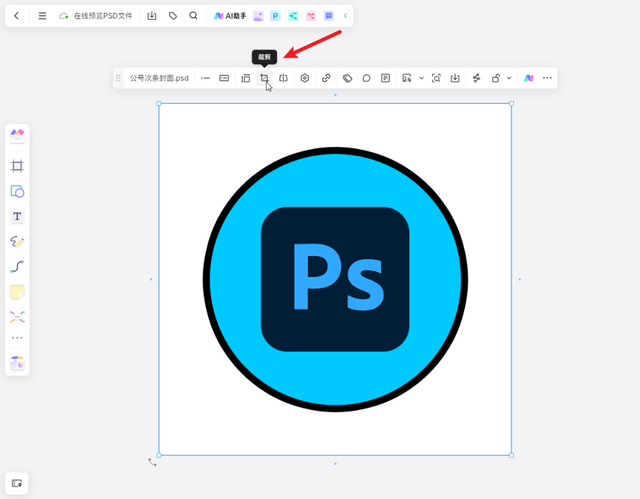Screen dimensions: 640x499
Task: Click the rectangle frame style icon
Action: click(x=224, y=78)
